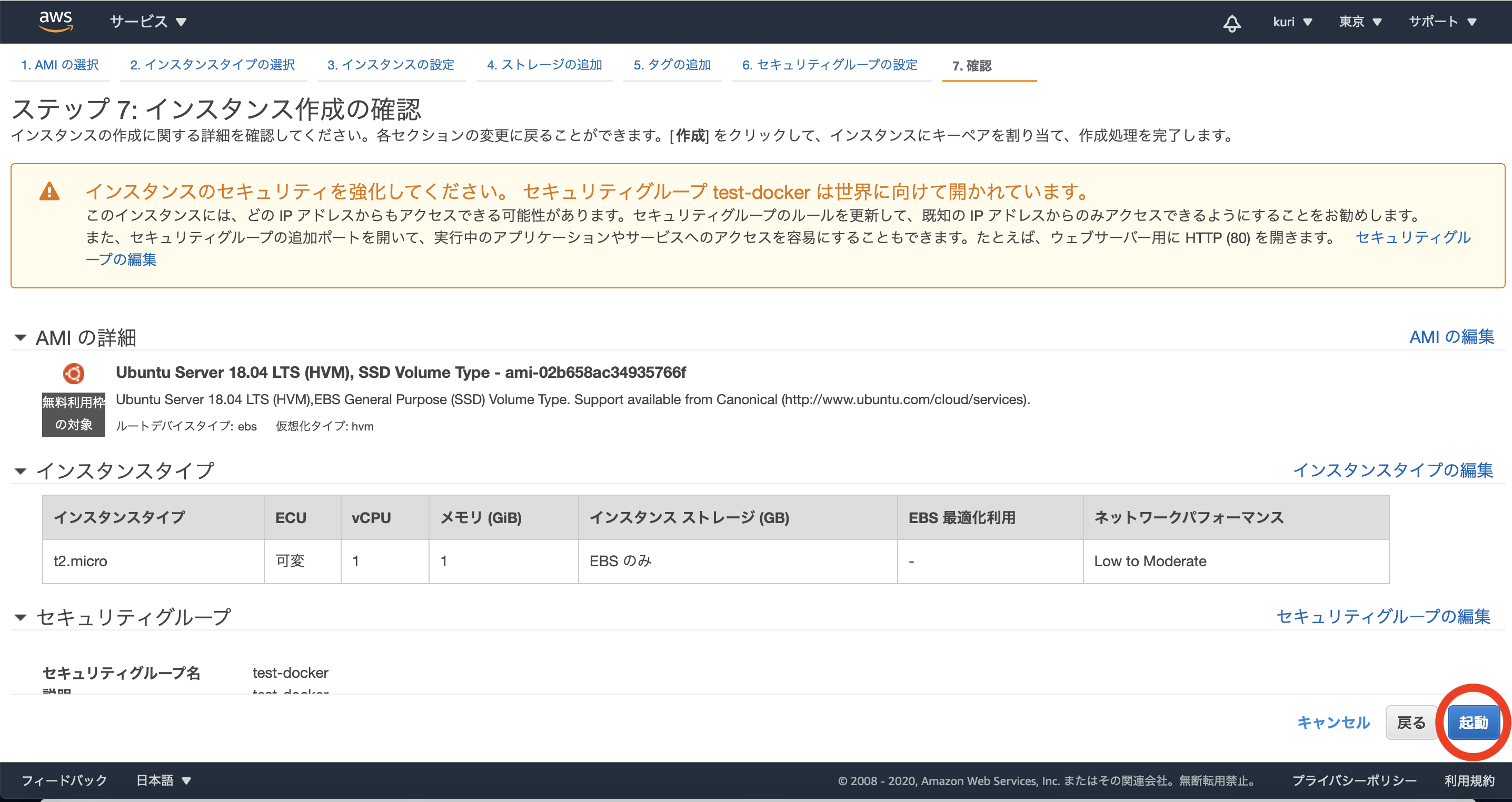The height and width of the screenshot is (802, 1512).
Task: Click the キャンセル link
Action: tap(1333, 722)
